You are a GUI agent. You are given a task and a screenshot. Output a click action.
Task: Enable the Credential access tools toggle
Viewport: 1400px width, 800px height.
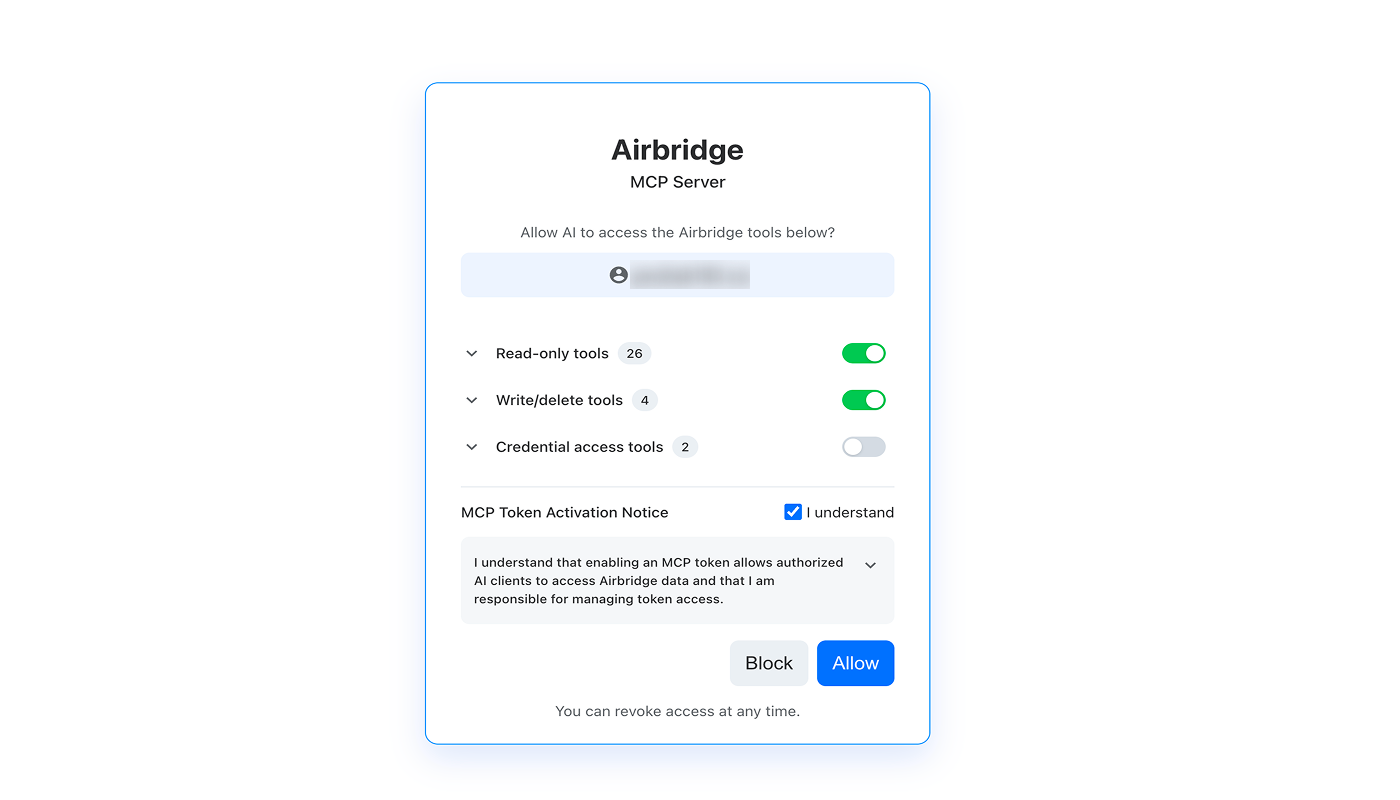[864, 447]
